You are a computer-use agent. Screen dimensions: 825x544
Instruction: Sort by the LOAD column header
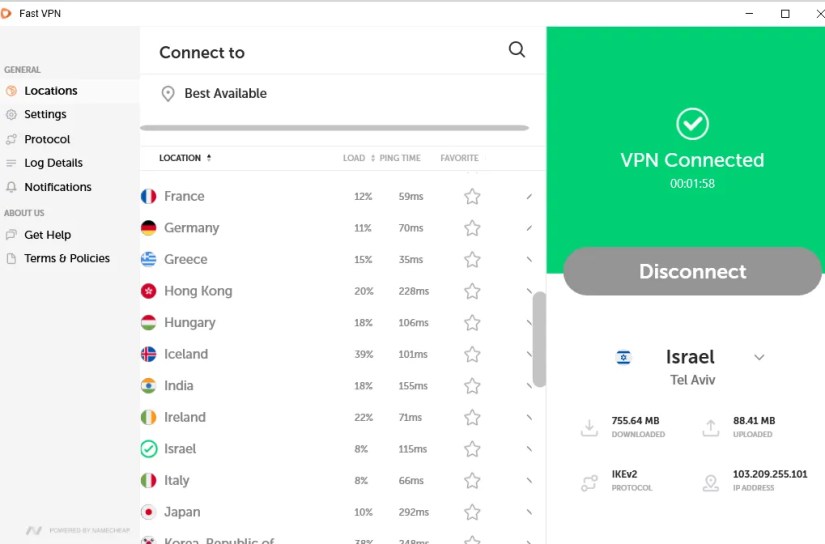pos(354,158)
